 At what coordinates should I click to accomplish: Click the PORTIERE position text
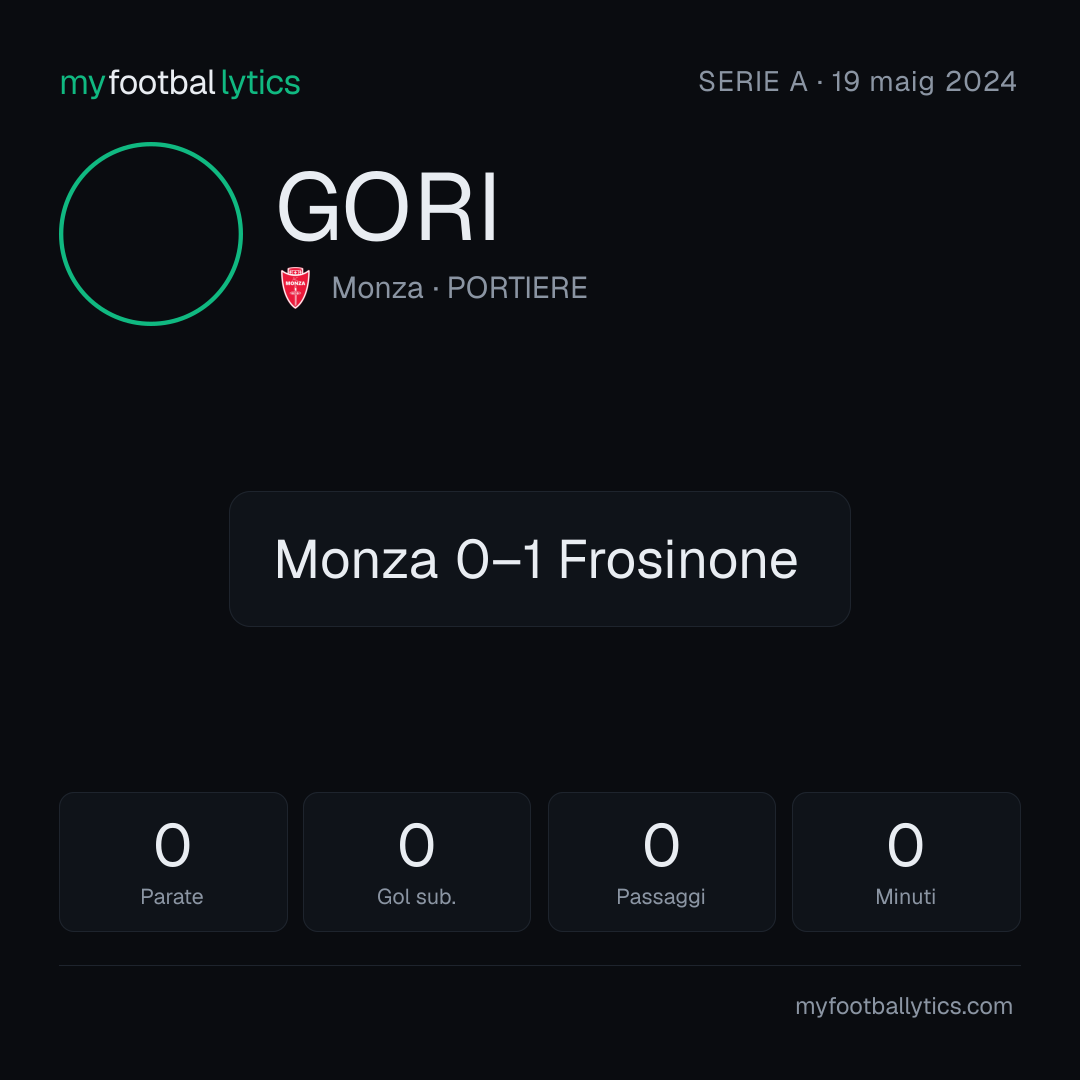tap(517, 288)
